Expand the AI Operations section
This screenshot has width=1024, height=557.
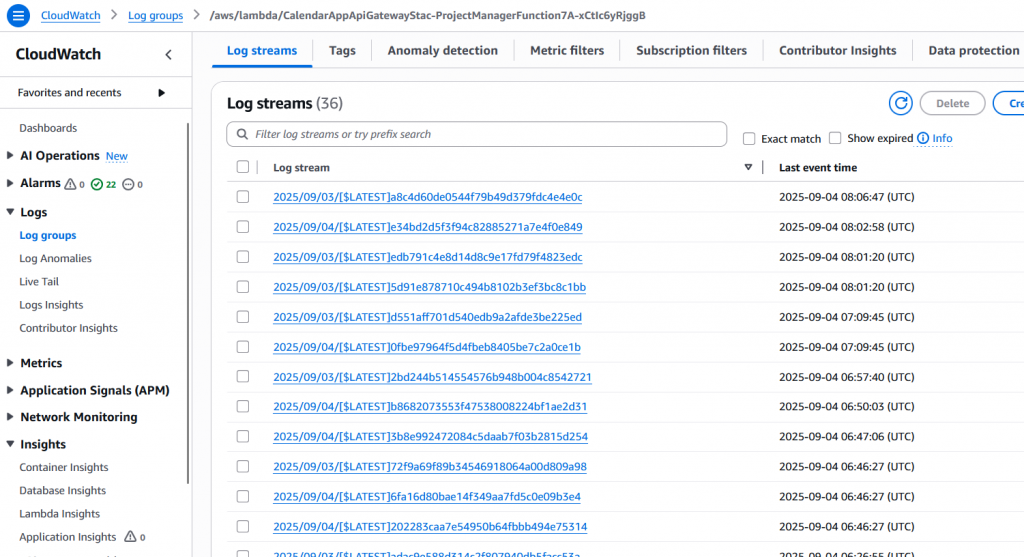(10, 155)
